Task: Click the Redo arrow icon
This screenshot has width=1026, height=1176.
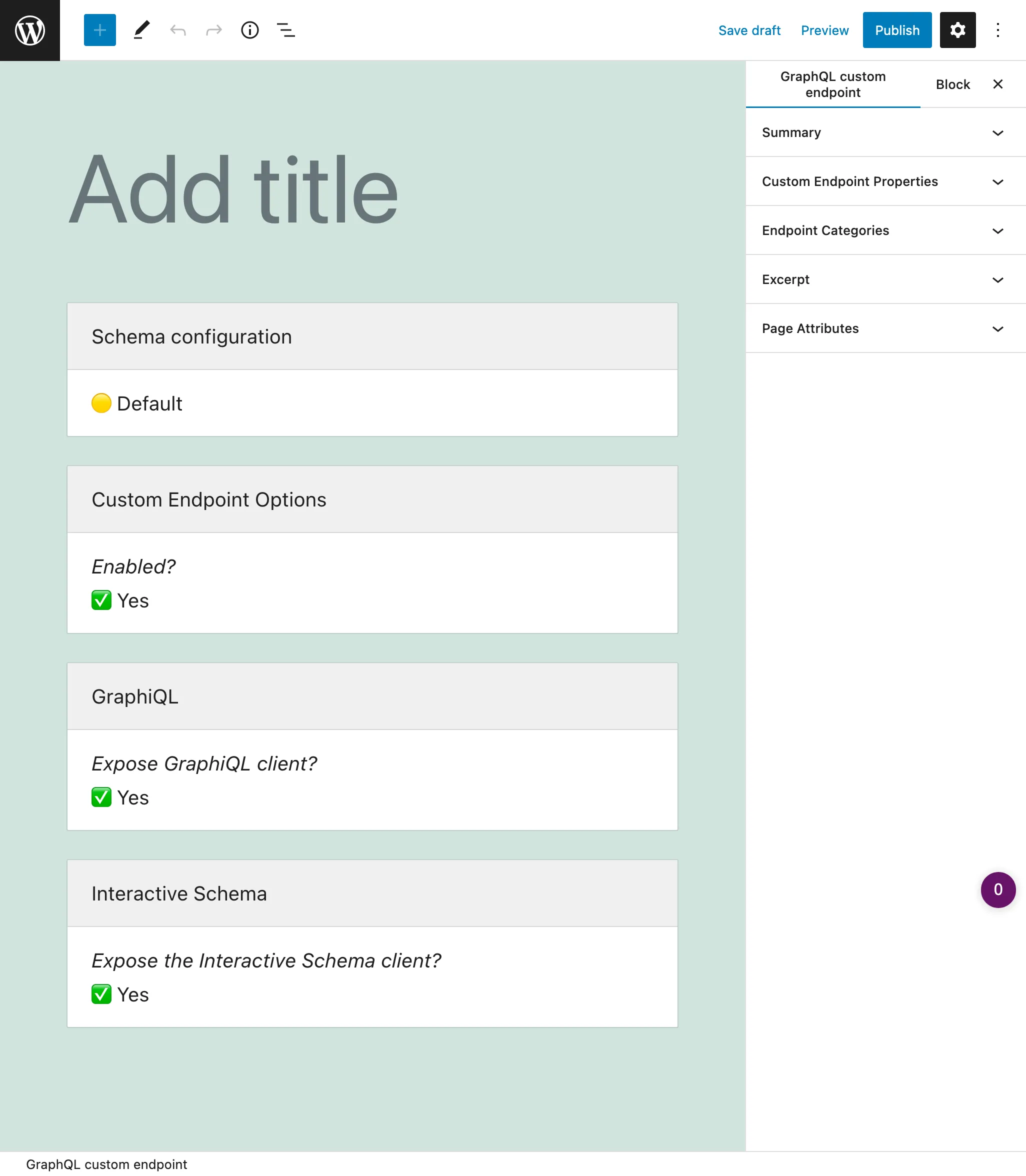Action: [x=213, y=30]
